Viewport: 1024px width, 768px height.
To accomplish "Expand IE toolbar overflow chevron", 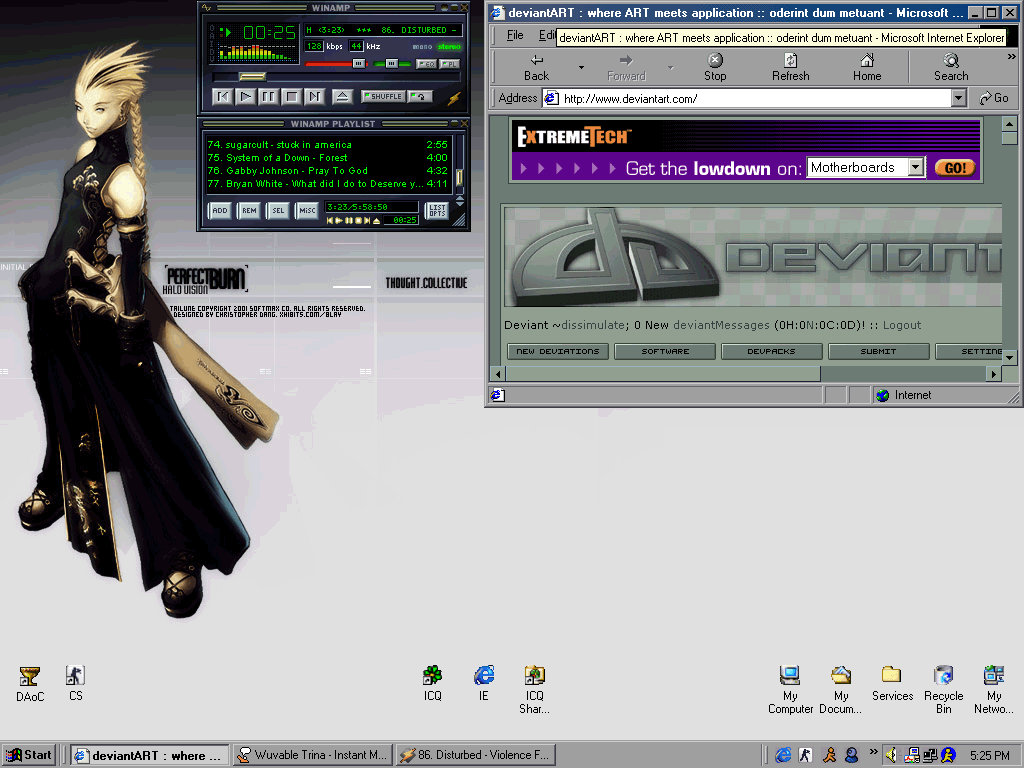I will coord(1012,57).
